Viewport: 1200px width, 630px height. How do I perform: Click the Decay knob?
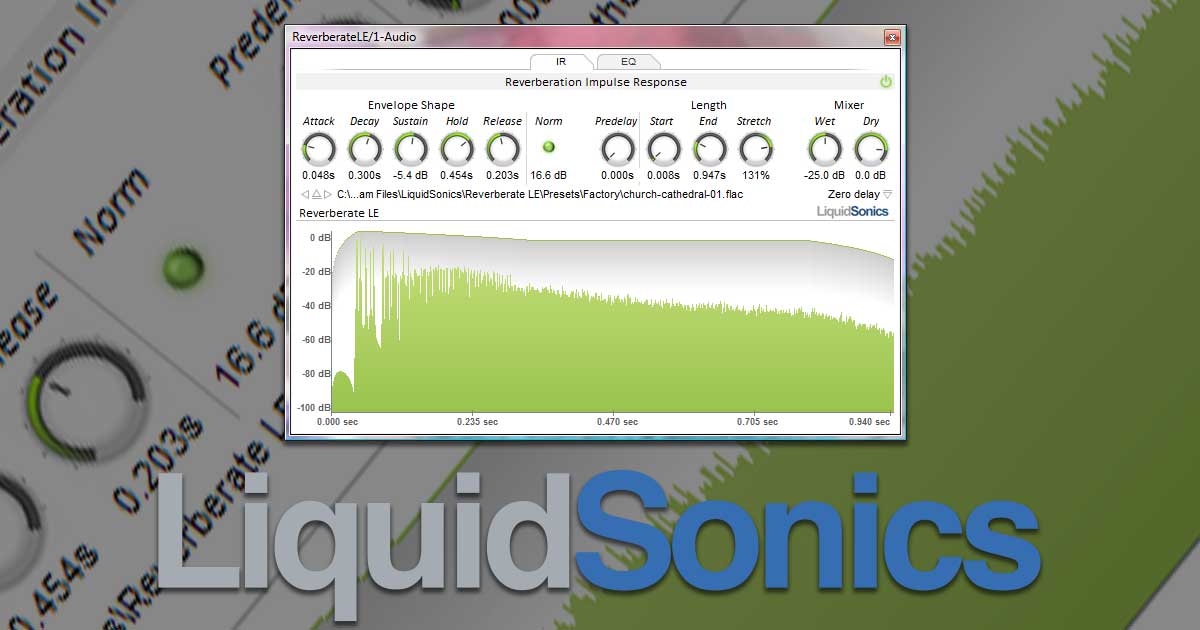point(365,150)
